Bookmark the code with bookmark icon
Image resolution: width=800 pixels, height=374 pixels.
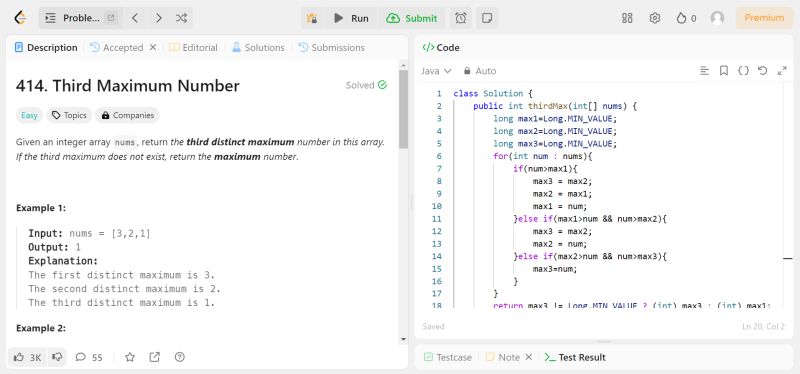coord(723,71)
